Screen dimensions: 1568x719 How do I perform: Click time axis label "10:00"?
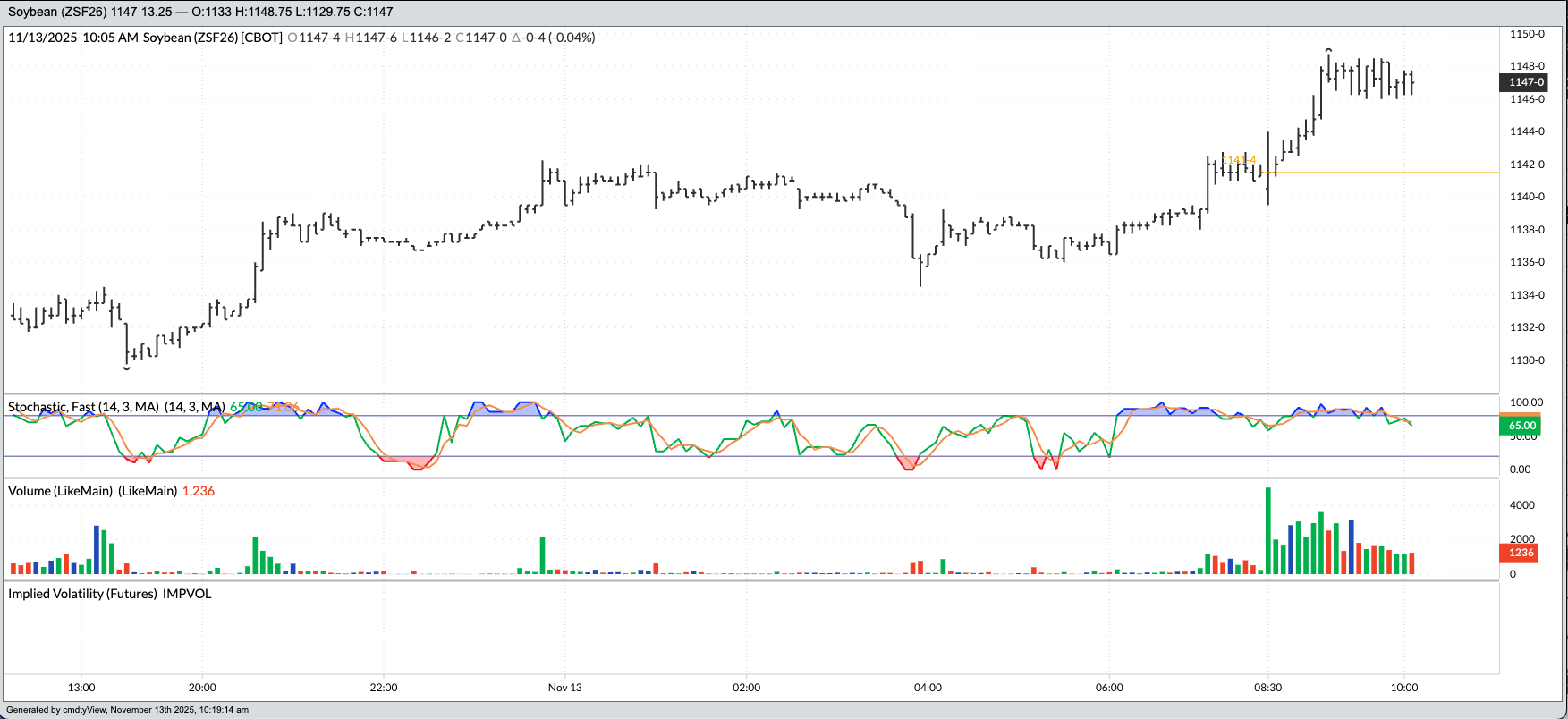[1404, 688]
